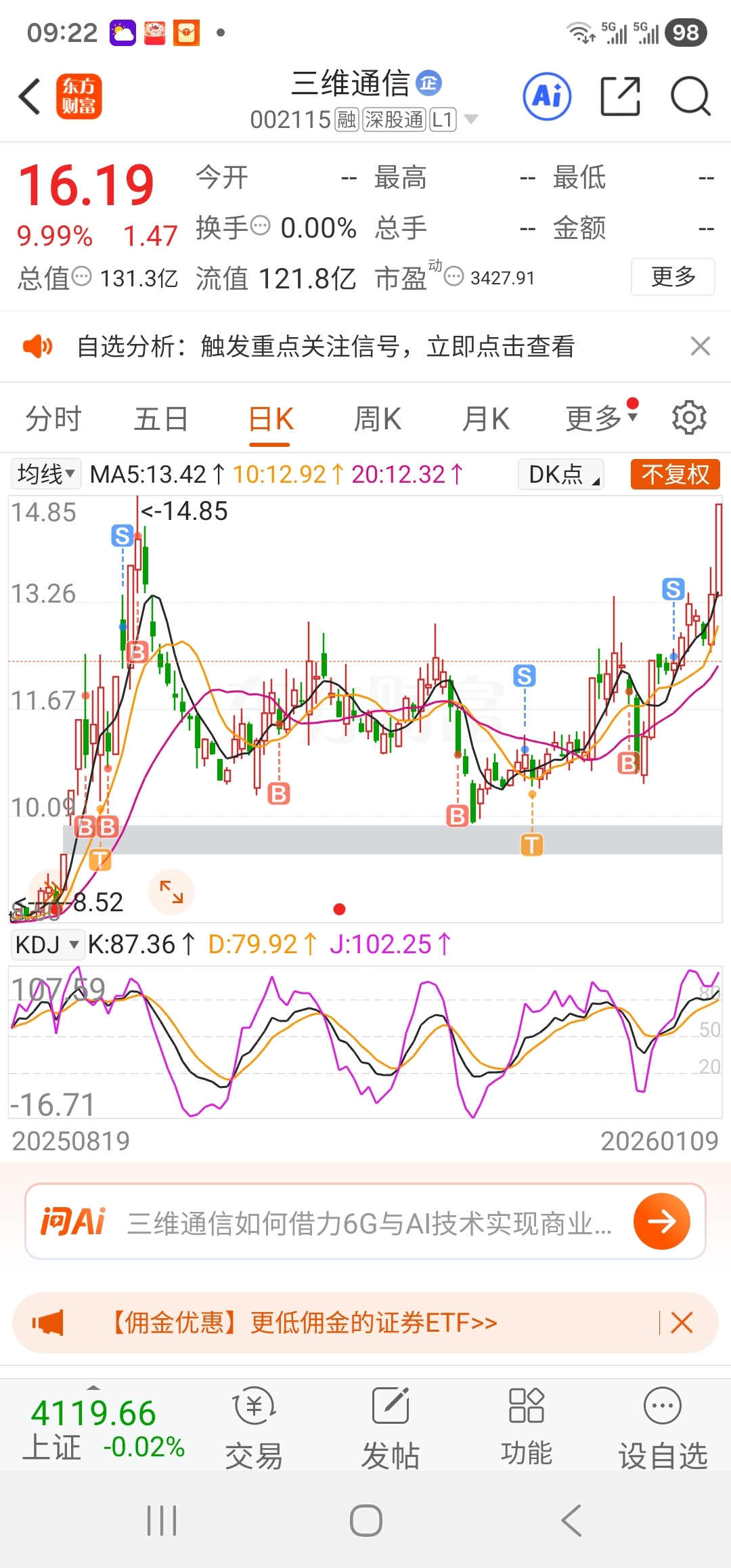Tap the D:79.92 value
Viewport: 731px width, 1568px height.
[x=262, y=944]
